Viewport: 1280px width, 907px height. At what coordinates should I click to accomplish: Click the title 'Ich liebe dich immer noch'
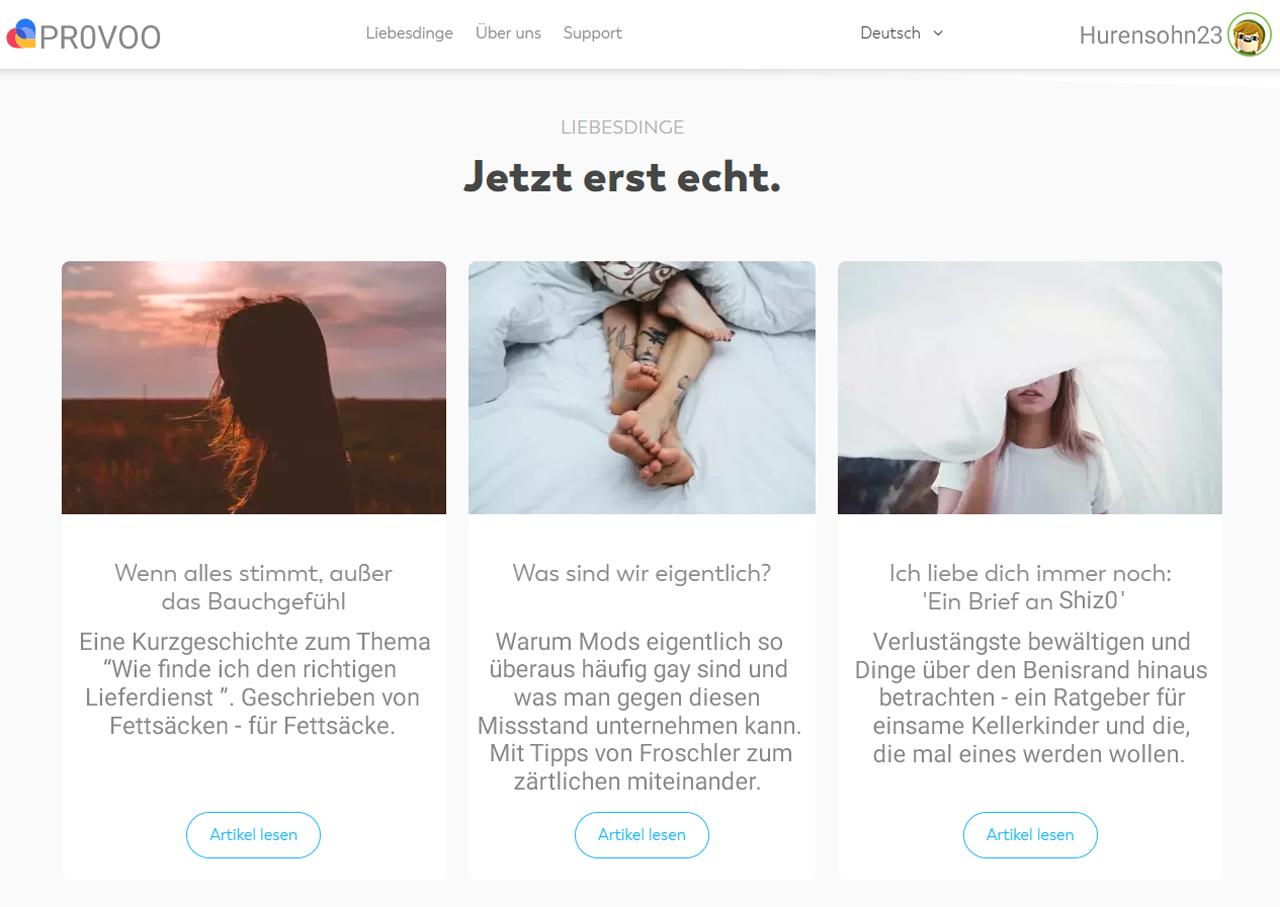point(1030,573)
